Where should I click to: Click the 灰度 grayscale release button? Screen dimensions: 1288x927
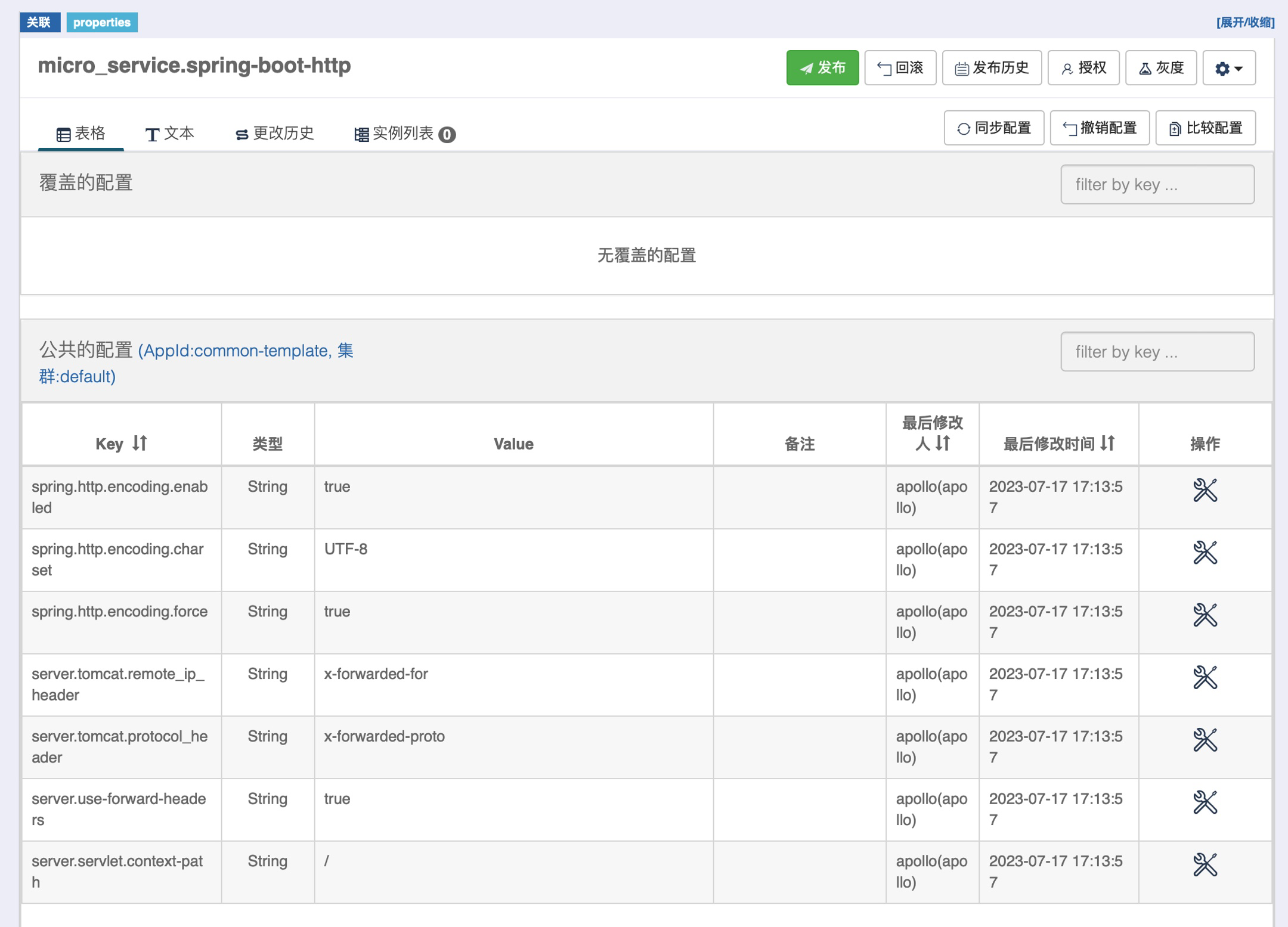pyautogui.click(x=1160, y=68)
